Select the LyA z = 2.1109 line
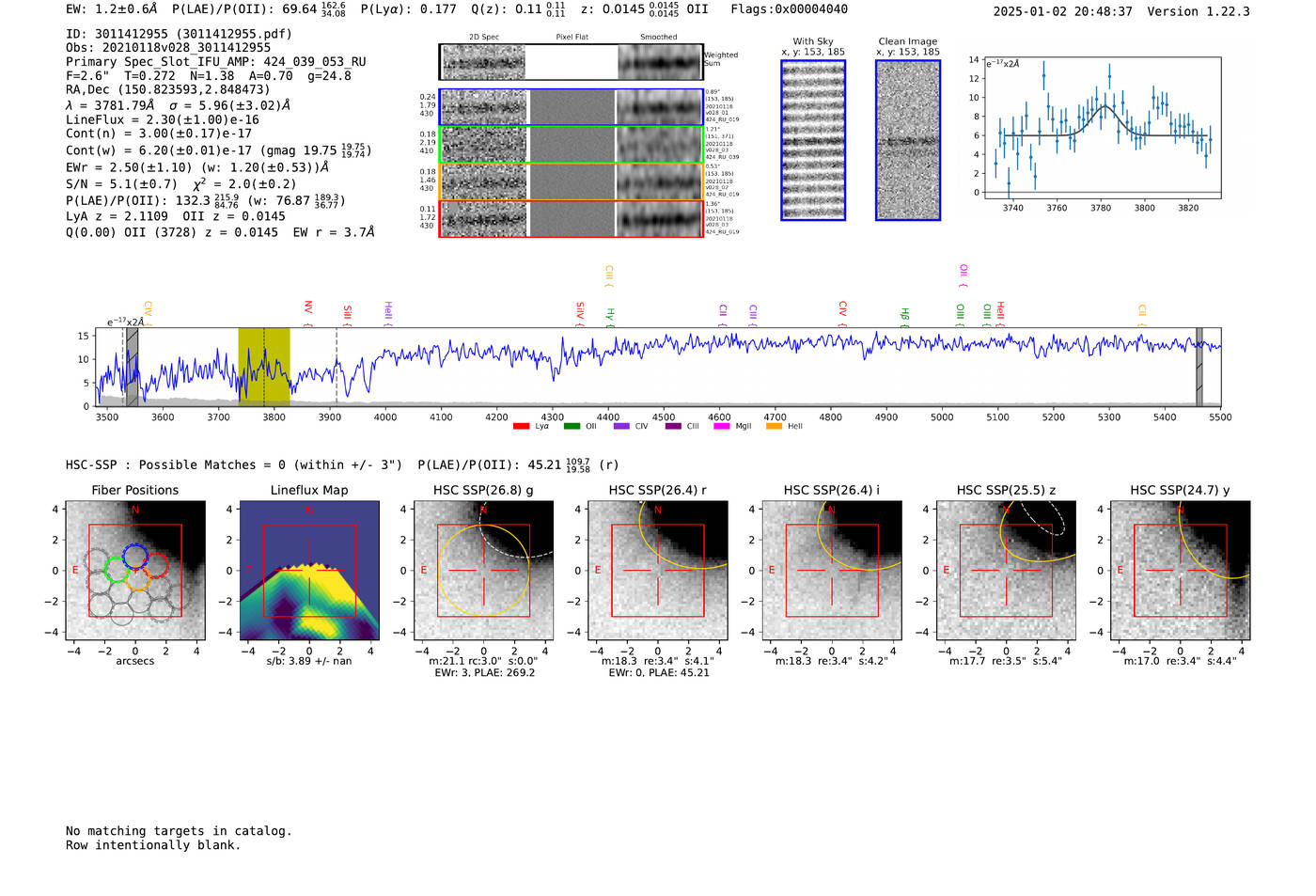 point(176,216)
